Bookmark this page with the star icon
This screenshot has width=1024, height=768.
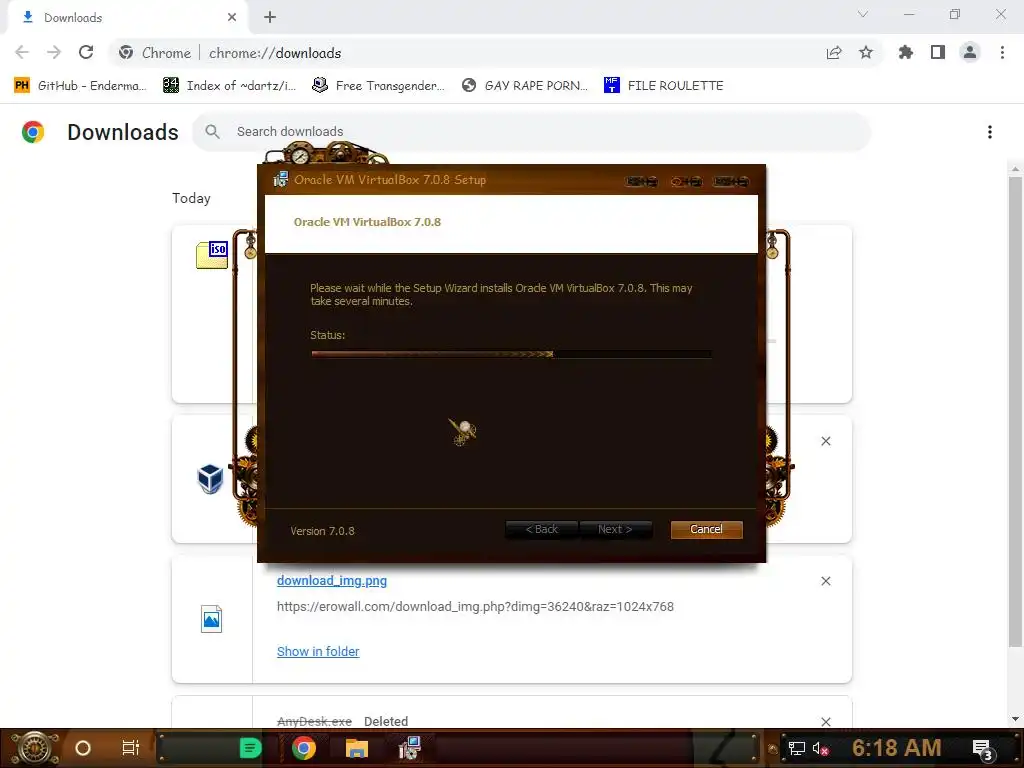pos(866,52)
